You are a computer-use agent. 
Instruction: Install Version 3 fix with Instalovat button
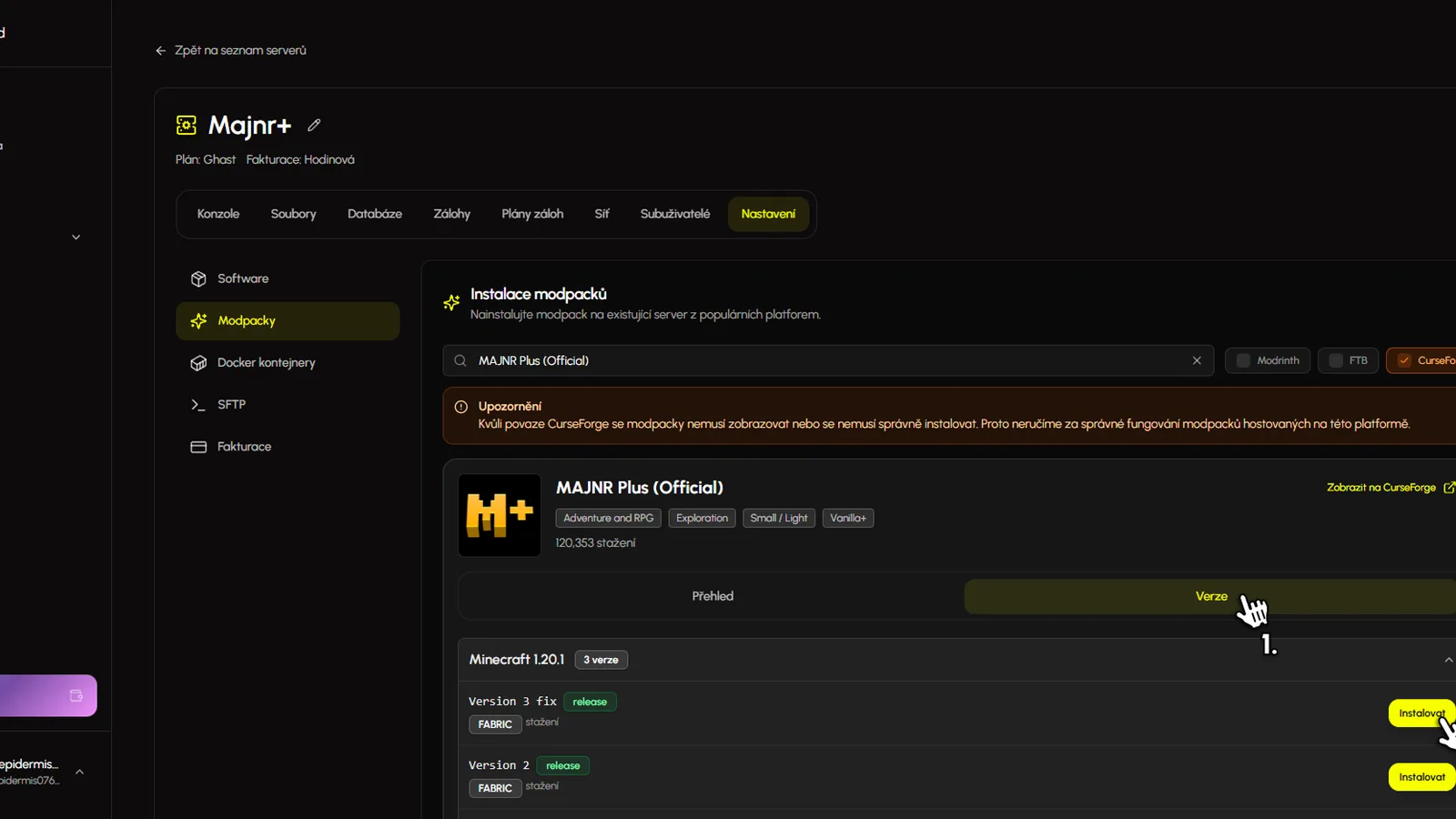[x=1421, y=713]
